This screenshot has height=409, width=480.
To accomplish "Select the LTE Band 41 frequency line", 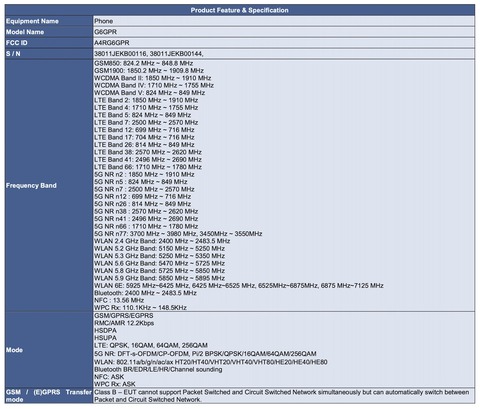I will pos(148,159).
